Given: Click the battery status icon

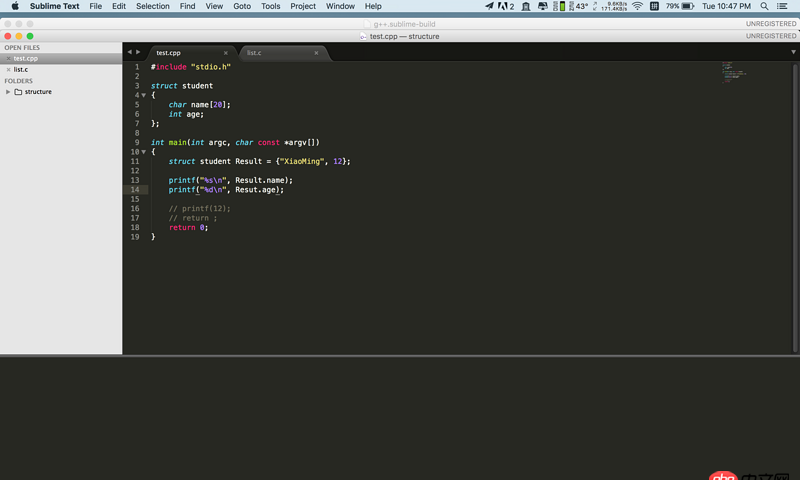Looking at the screenshot, I should (x=688, y=6).
